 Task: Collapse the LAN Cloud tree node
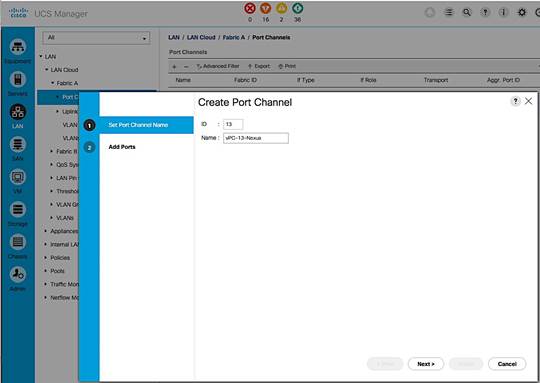[x=46, y=70]
